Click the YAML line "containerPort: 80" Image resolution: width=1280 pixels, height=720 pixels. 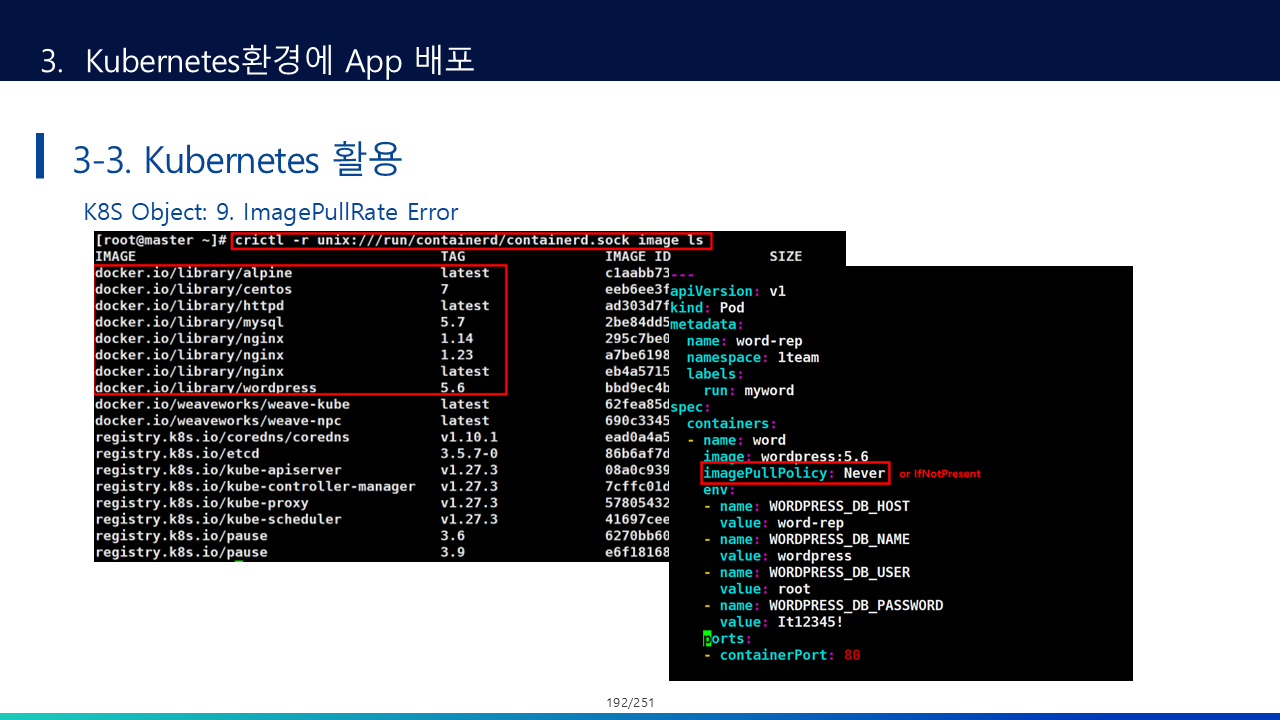(x=790, y=655)
